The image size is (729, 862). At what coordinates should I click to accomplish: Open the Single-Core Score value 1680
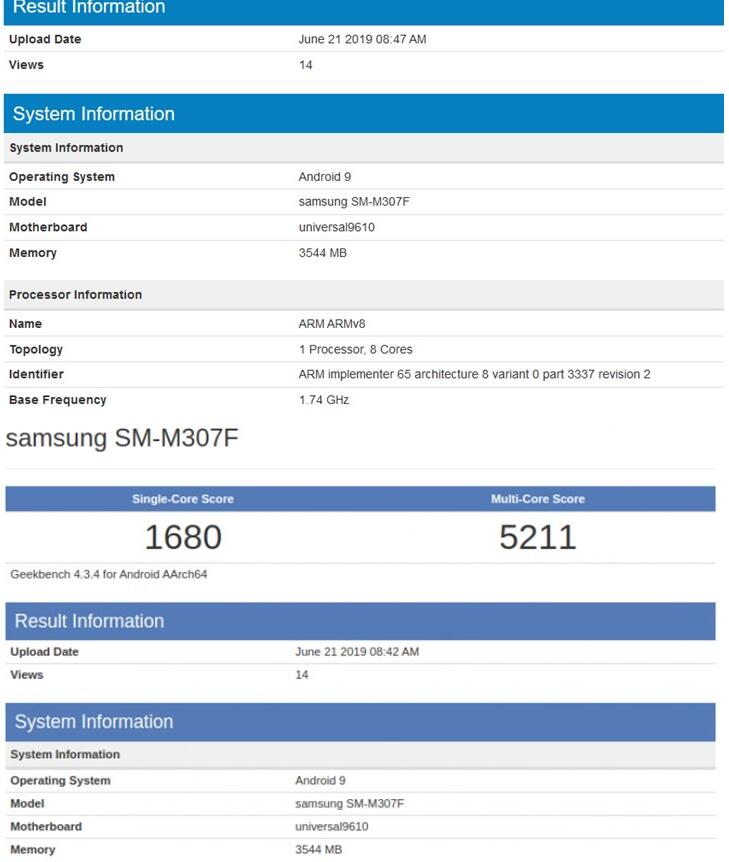(x=183, y=537)
